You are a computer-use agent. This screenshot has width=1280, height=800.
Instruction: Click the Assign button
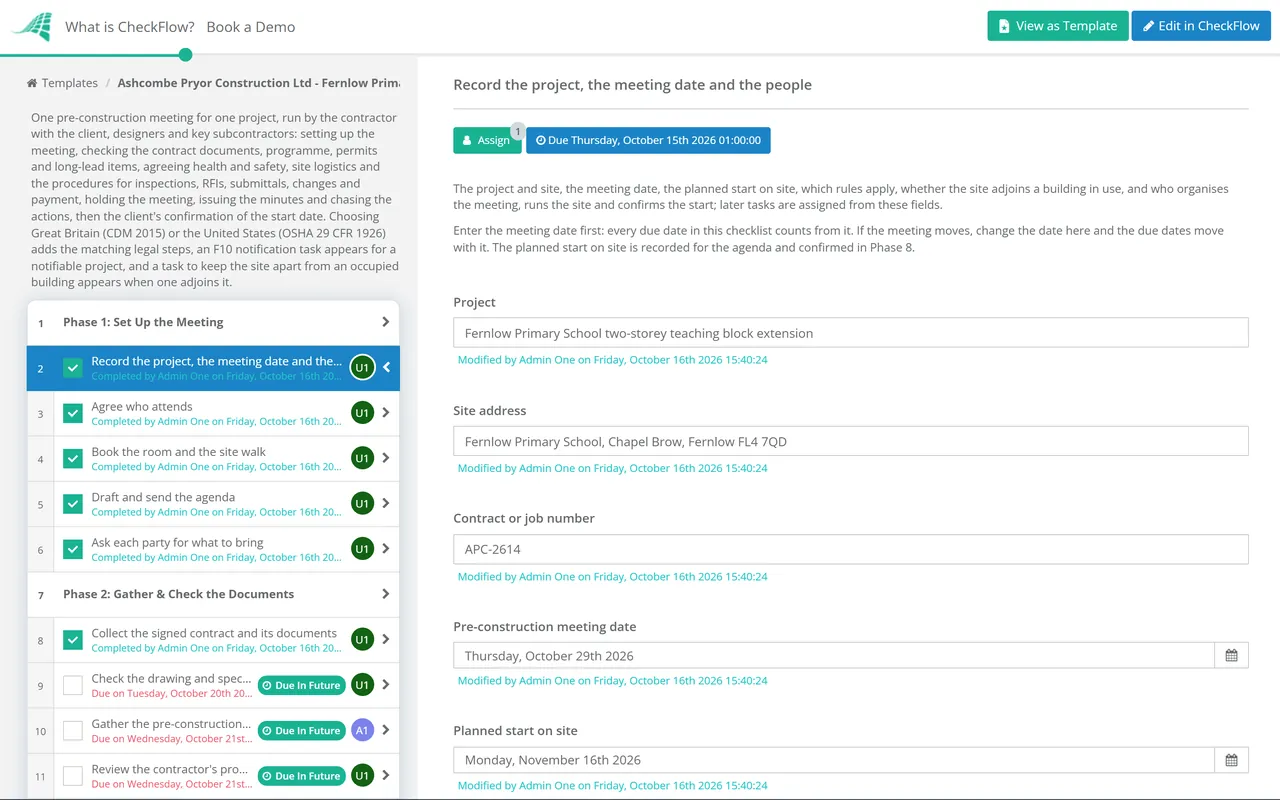(x=487, y=141)
